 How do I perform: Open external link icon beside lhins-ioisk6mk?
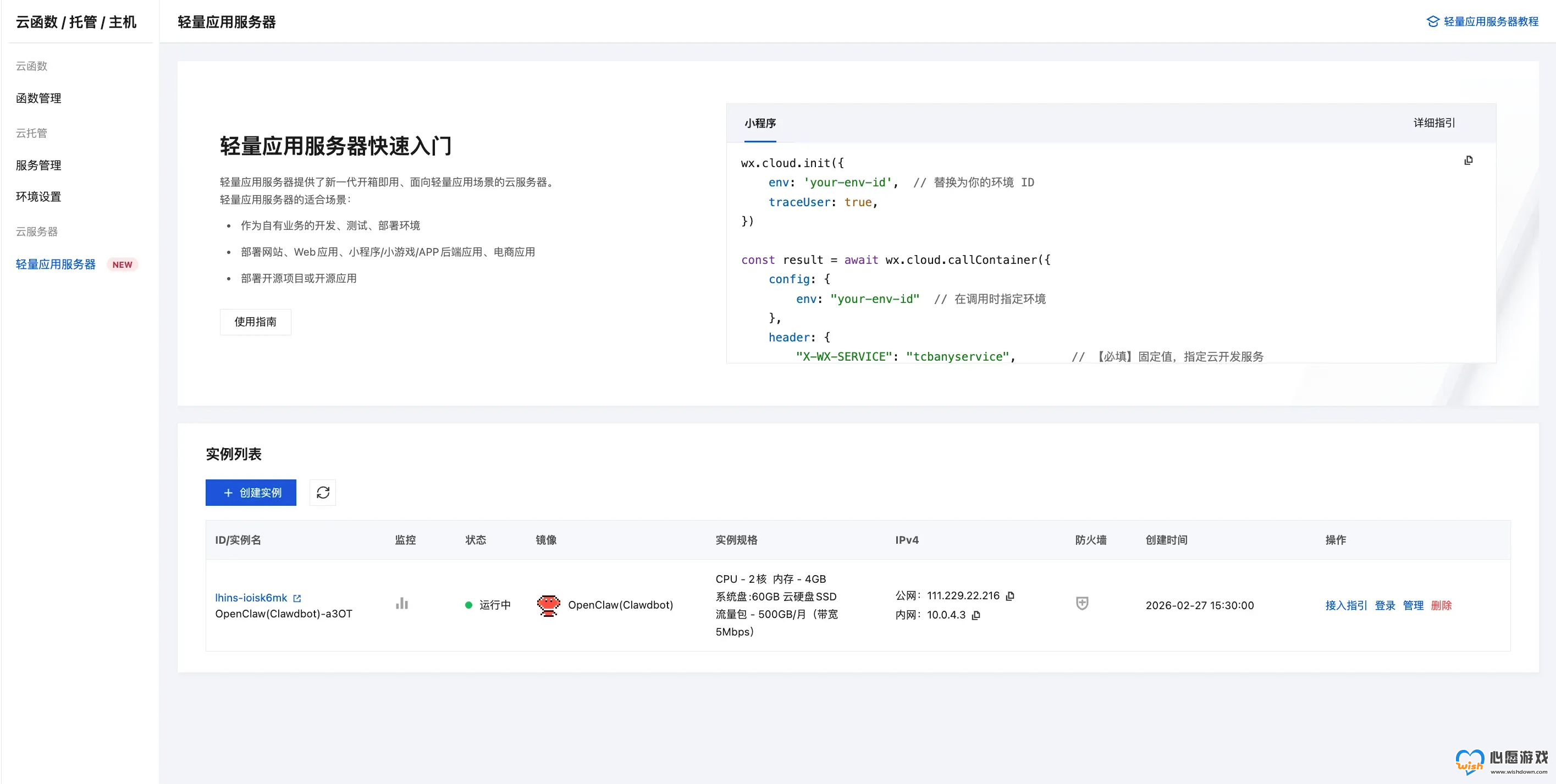click(296, 598)
